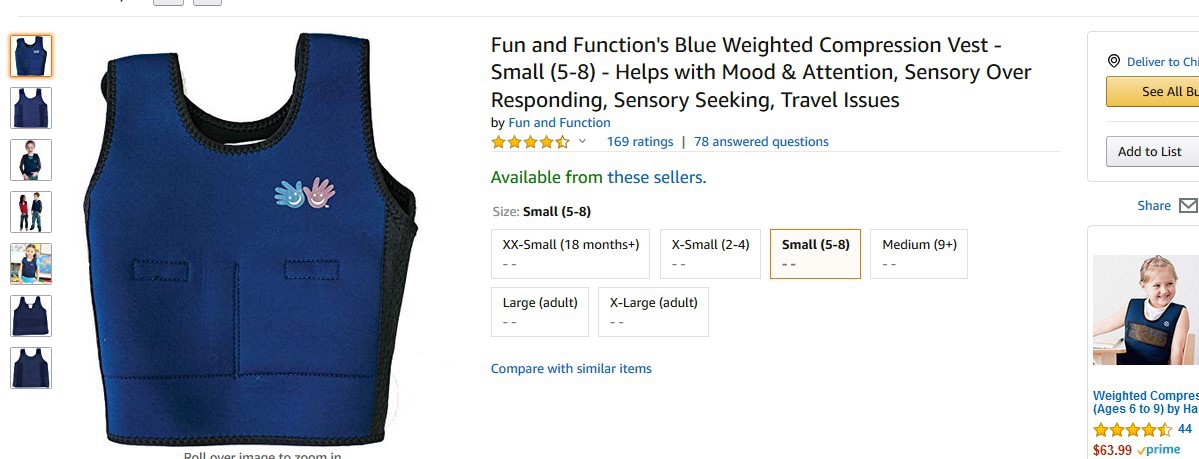Select the Medium (9+) size option

pyautogui.click(x=919, y=254)
